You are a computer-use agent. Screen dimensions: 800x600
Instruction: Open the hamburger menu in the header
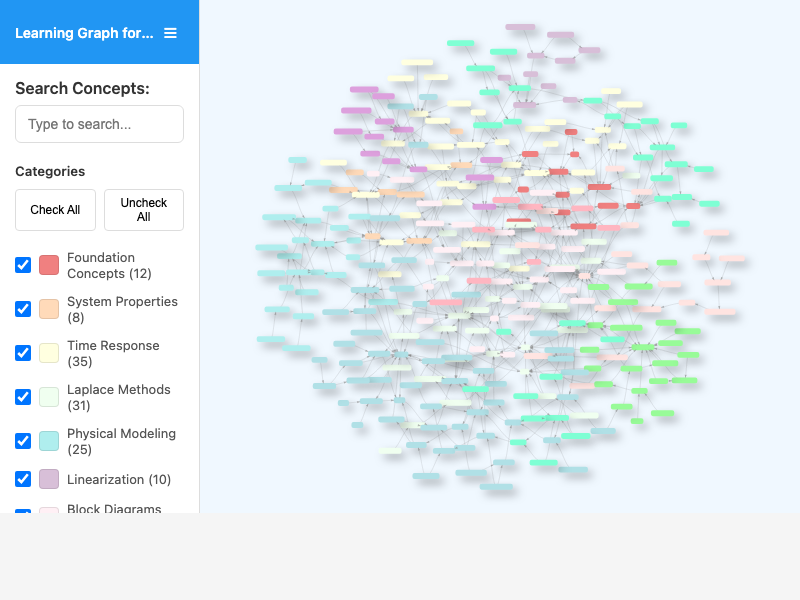click(170, 33)
